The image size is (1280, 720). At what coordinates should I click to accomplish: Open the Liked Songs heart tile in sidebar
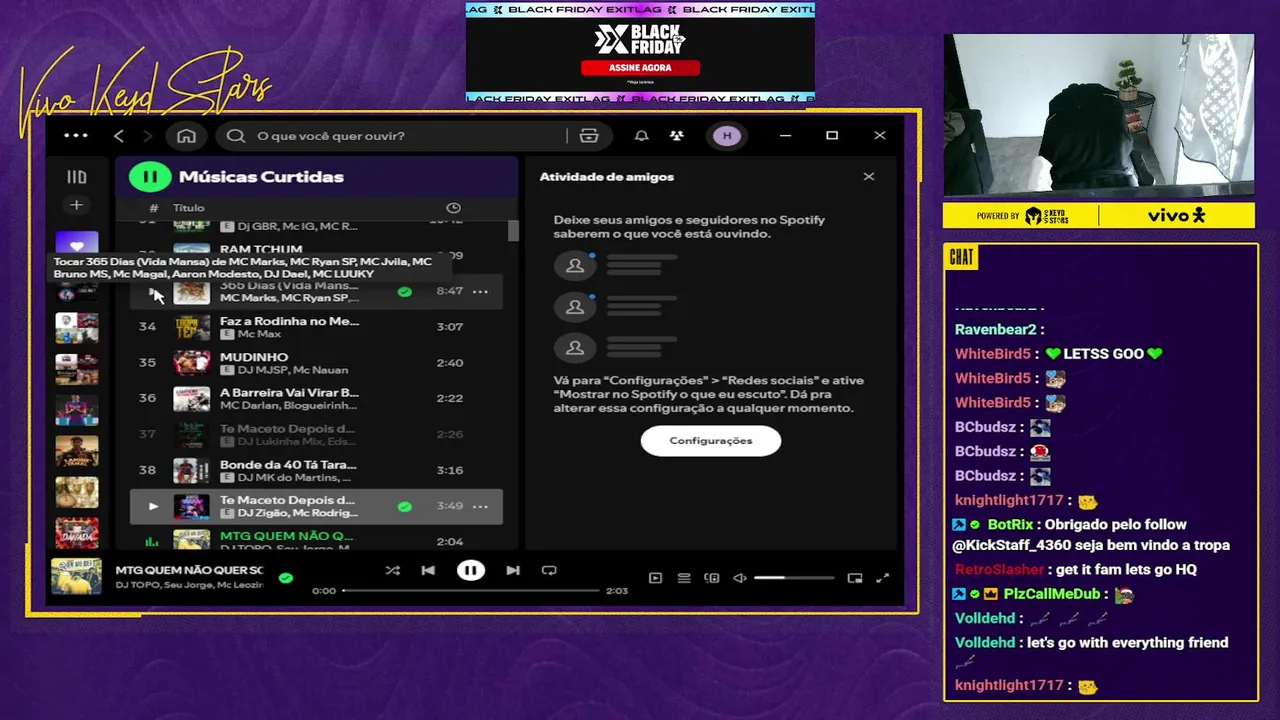coord(77,244)
